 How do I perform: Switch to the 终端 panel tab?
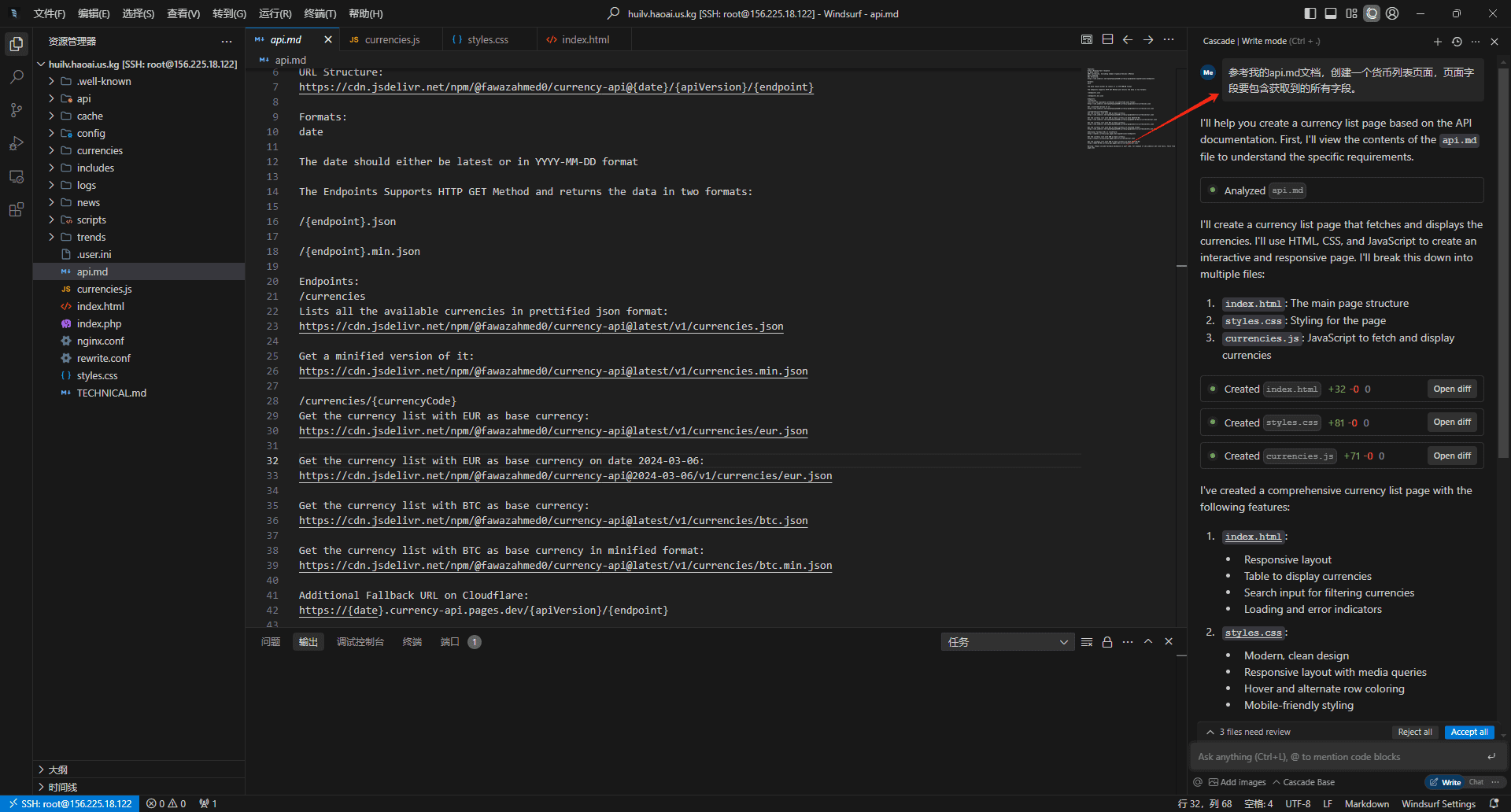[x=412, y=642]
